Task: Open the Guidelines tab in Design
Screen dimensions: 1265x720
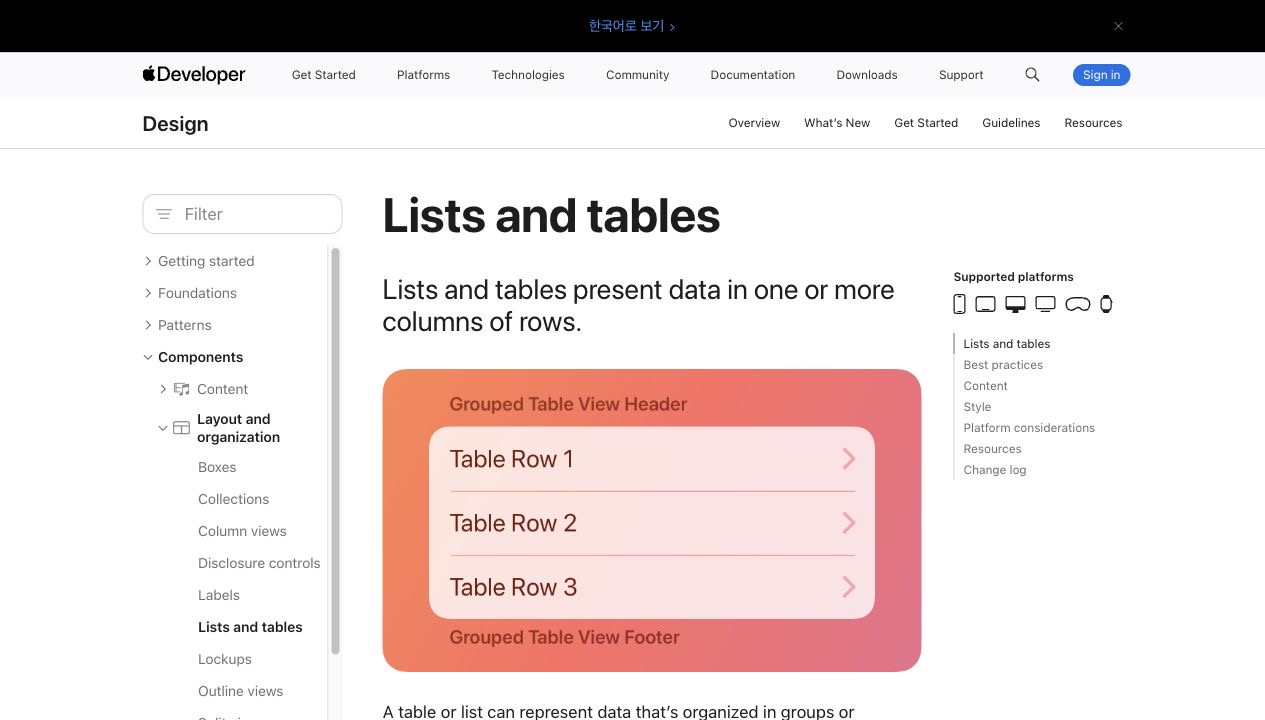Action: (x=1011, y=123)
